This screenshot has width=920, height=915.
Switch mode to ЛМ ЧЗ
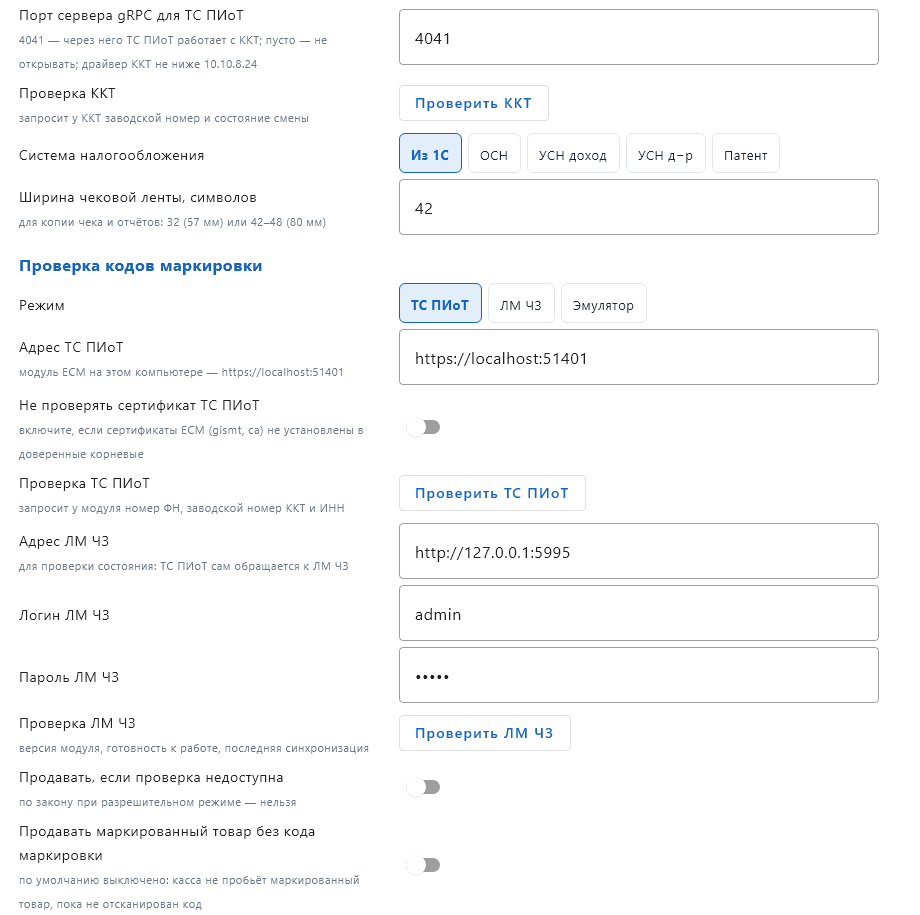coord(520,303)
